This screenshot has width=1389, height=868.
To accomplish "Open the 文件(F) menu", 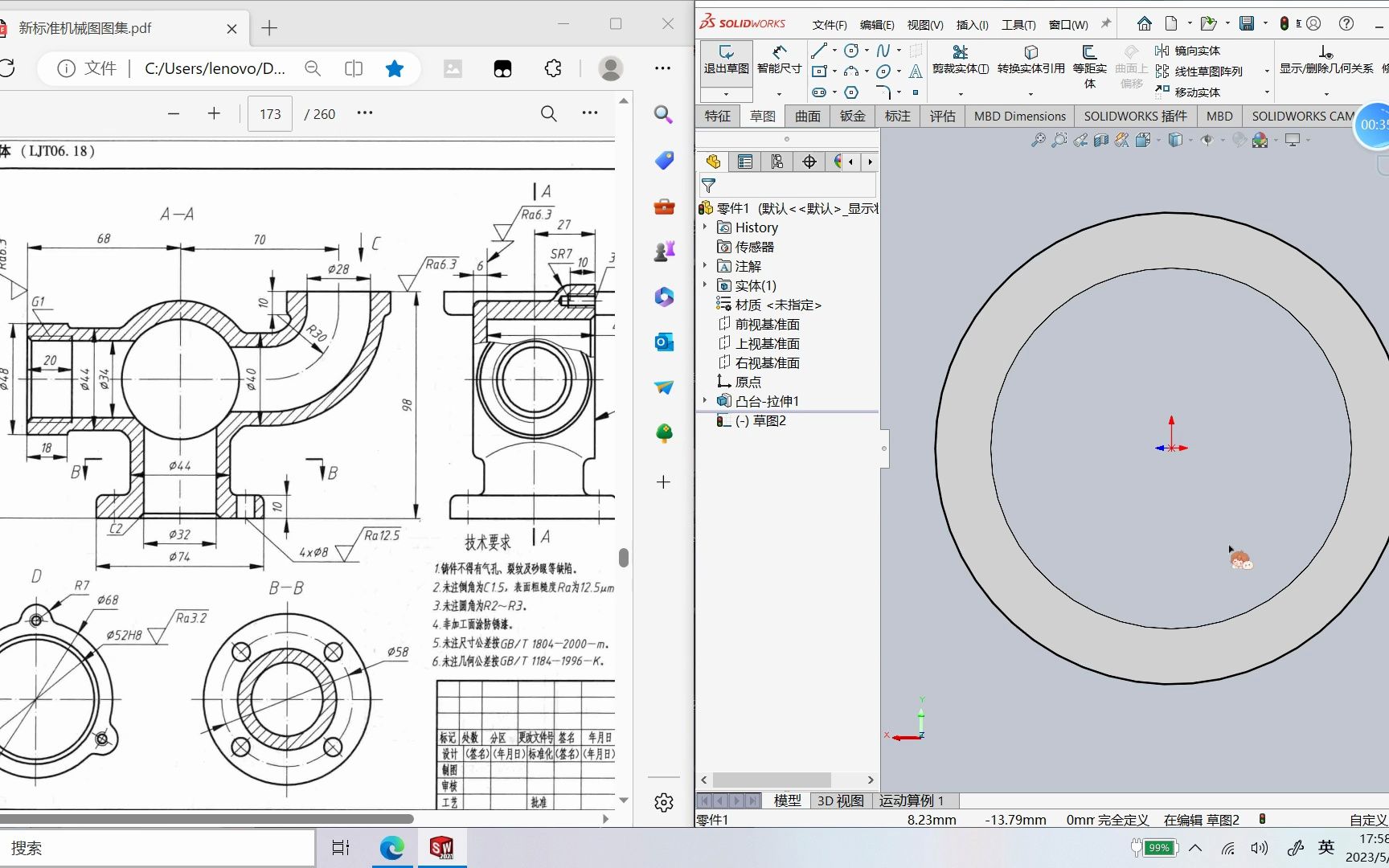I will pos(830,25).
